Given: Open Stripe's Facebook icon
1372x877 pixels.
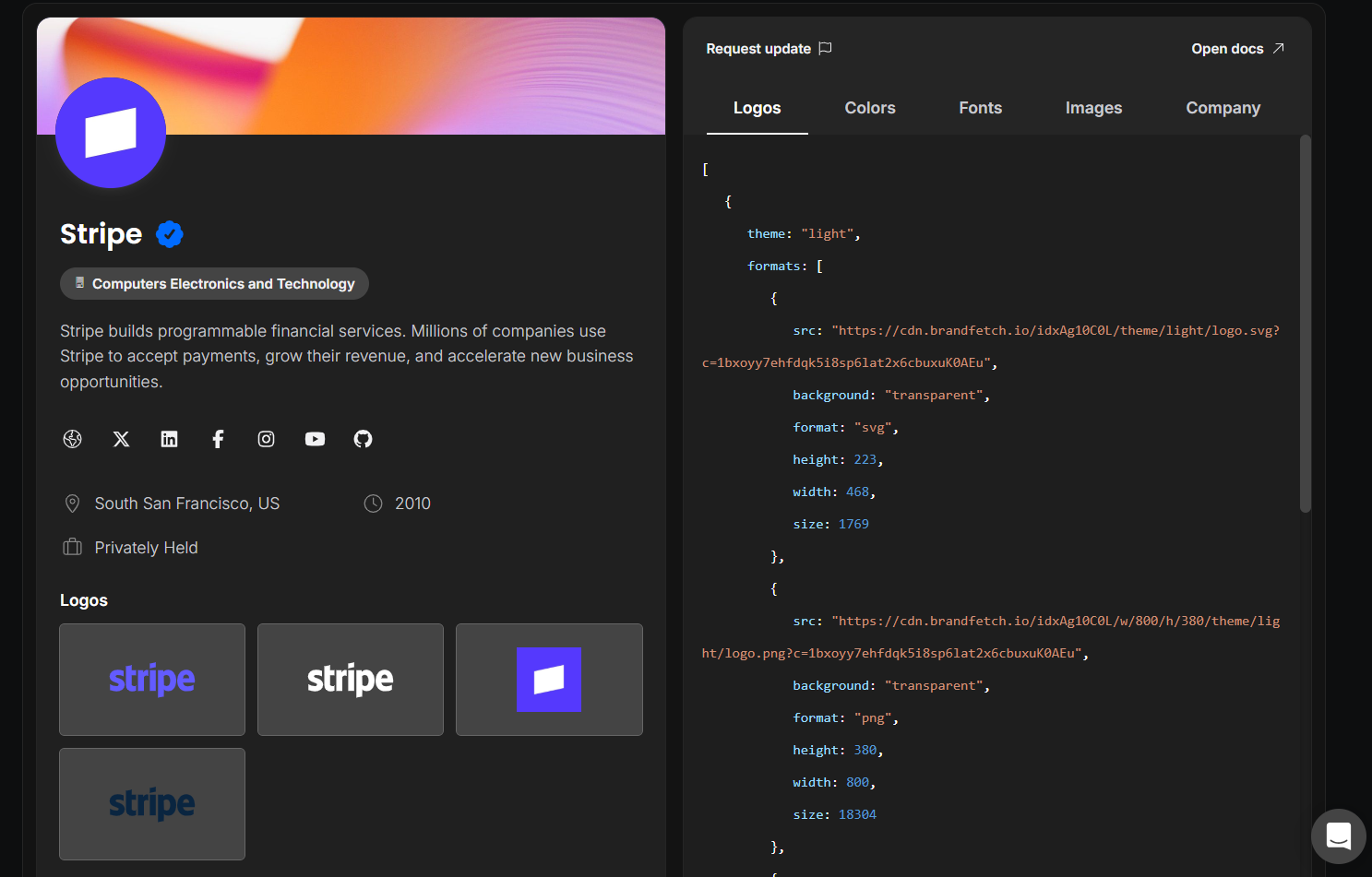Looking at the screenshot, I should pos(218,439).
